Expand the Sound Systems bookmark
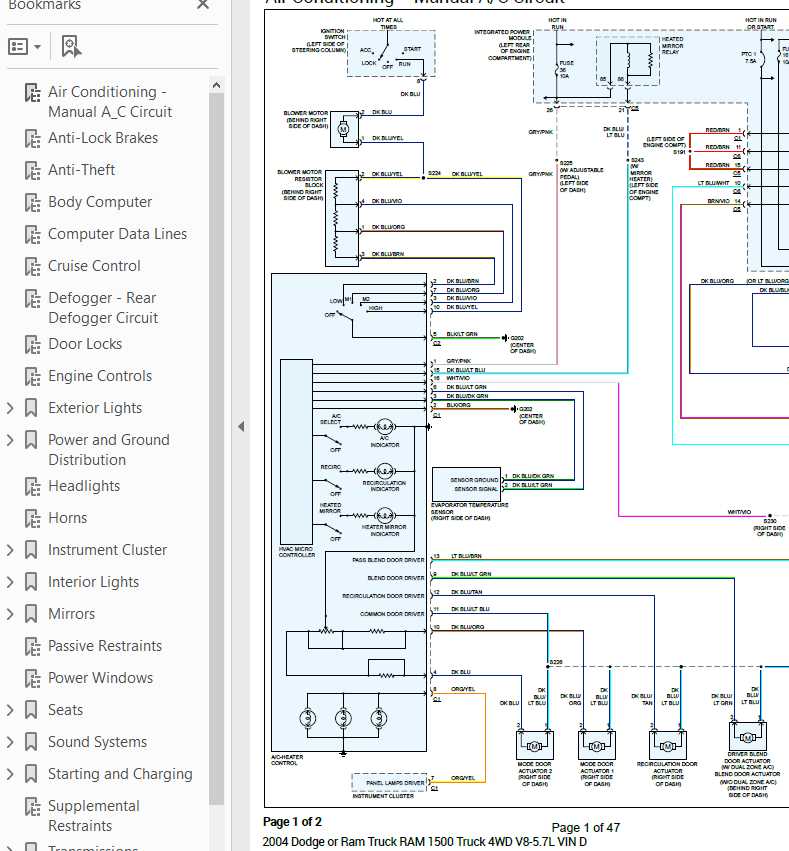Image resolution: width=789 pixels, height=851 pixels. (10, 742)
